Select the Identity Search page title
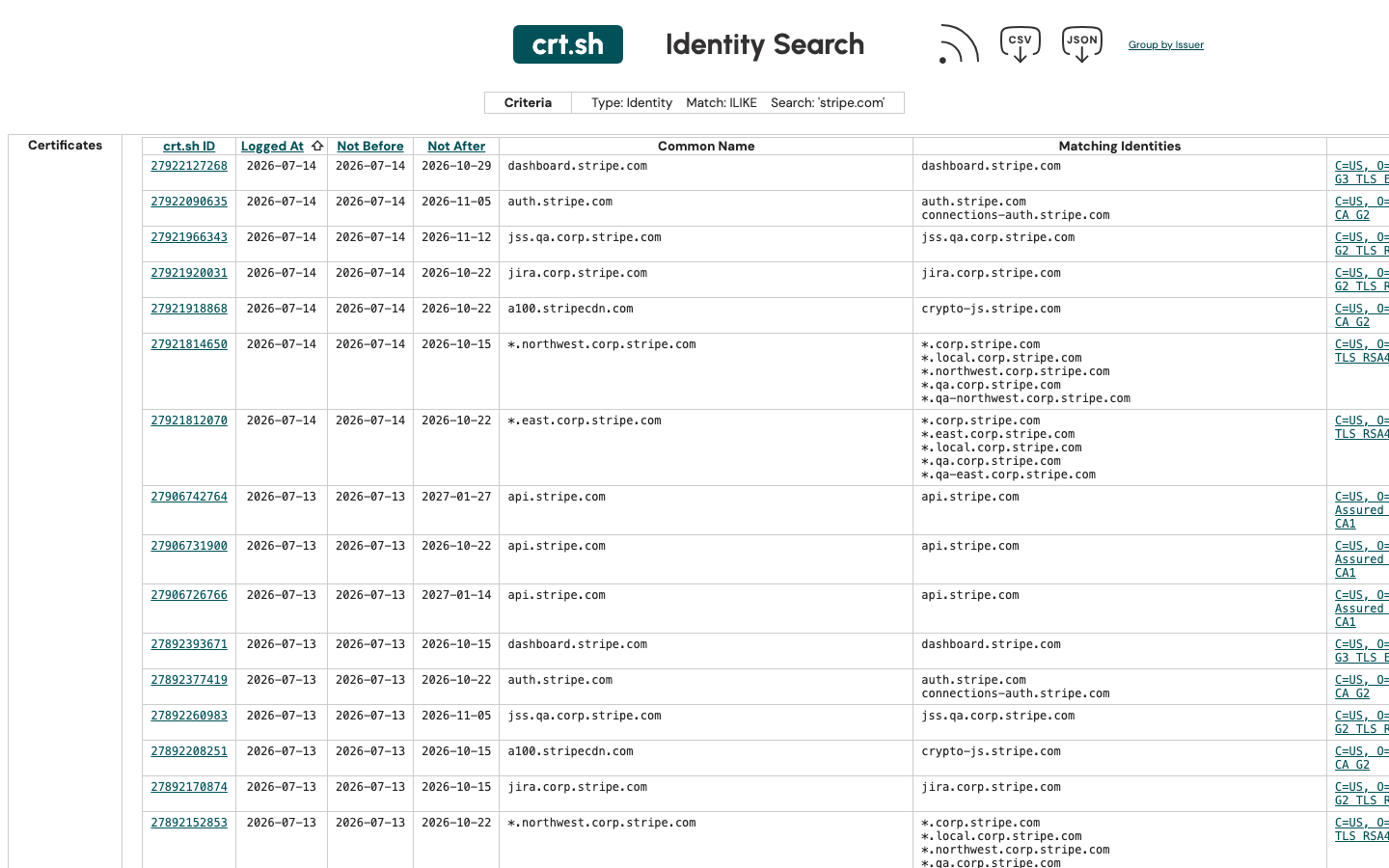 tap(765, 44)
